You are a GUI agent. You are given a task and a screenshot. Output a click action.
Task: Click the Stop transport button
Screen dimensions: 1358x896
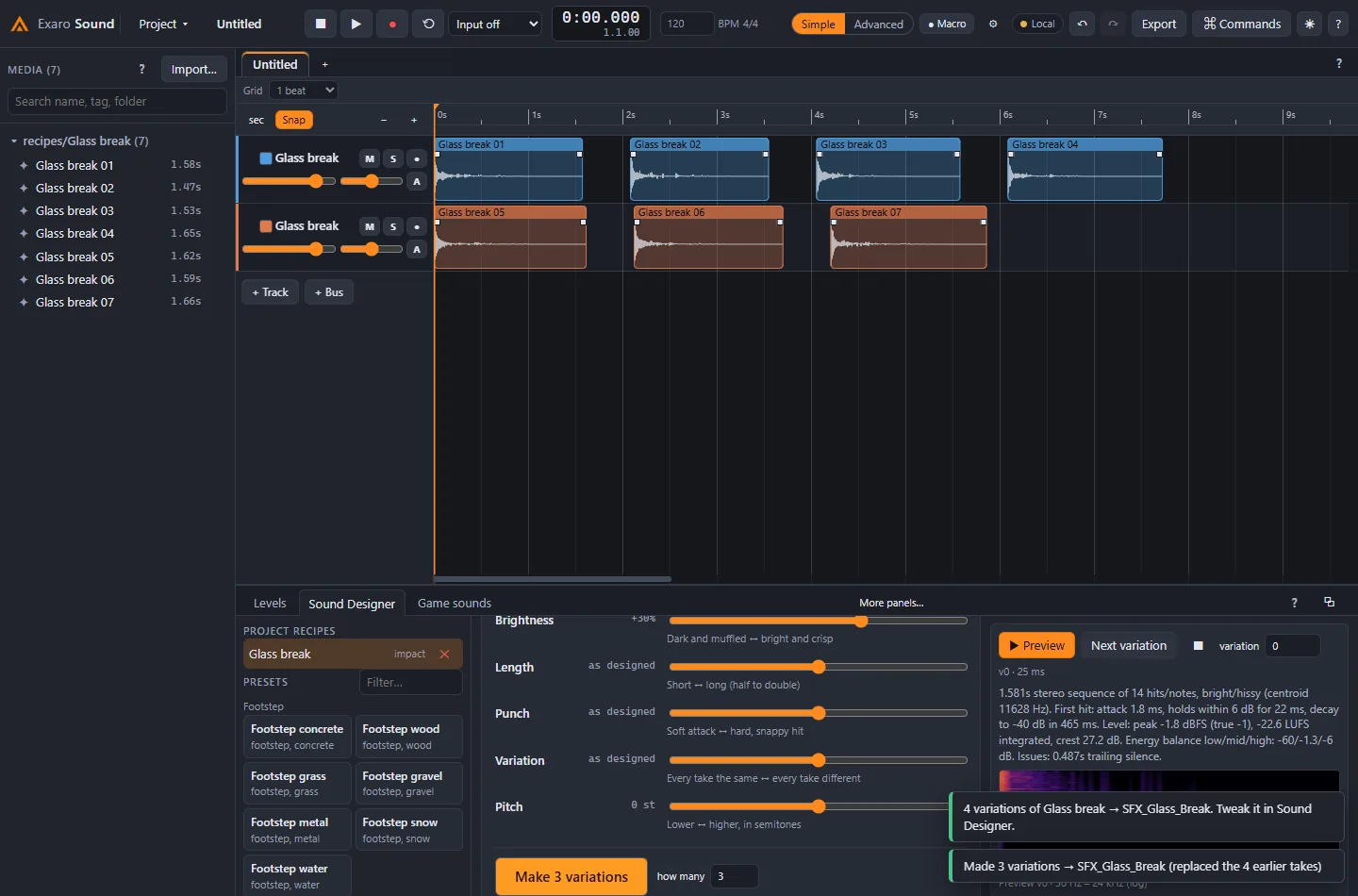pyautogui.click(x=321, y=24)
